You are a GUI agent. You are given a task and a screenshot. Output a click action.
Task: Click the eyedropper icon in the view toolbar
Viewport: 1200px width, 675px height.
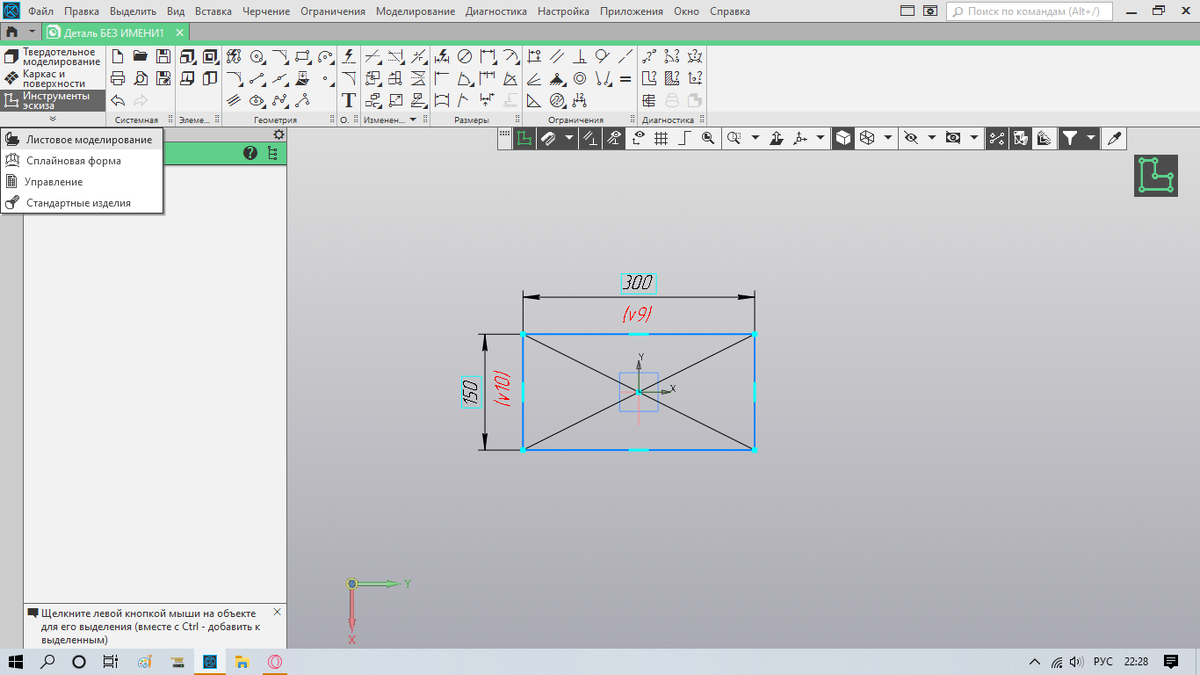(x=1113, y=138)
